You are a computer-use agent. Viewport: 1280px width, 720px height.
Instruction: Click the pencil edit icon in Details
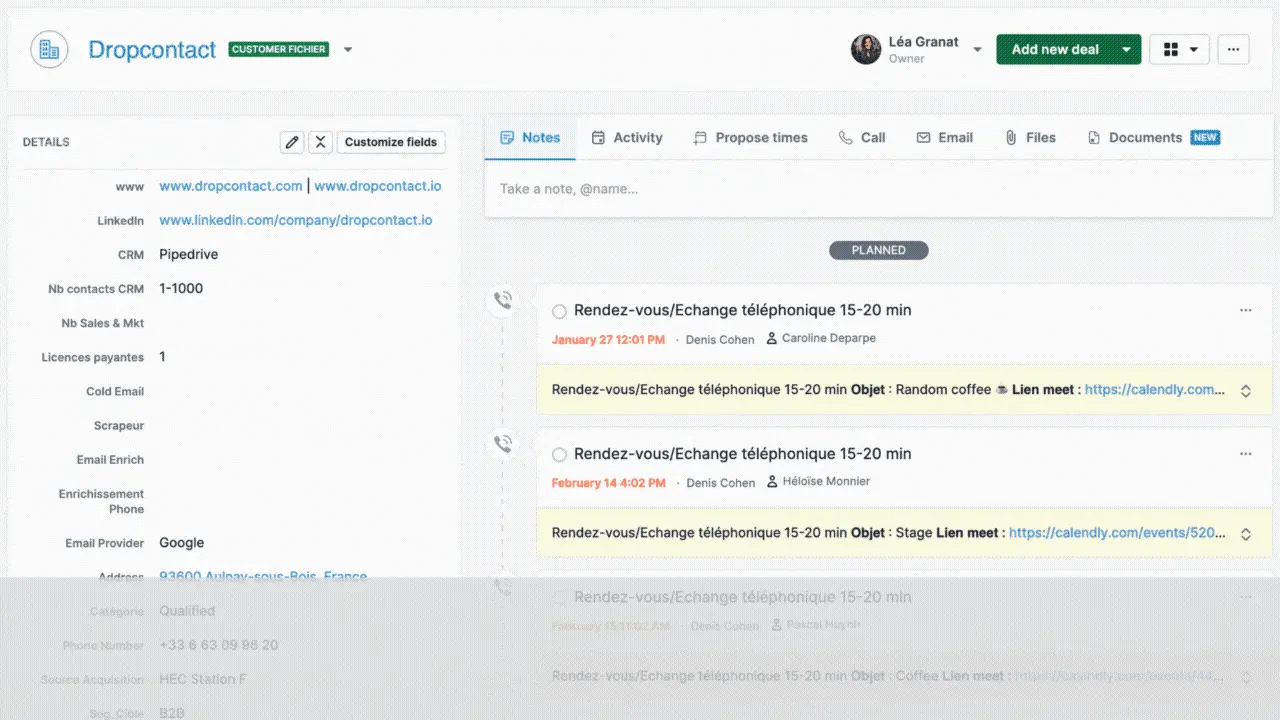pyautogui.click(x=292, y=142)
